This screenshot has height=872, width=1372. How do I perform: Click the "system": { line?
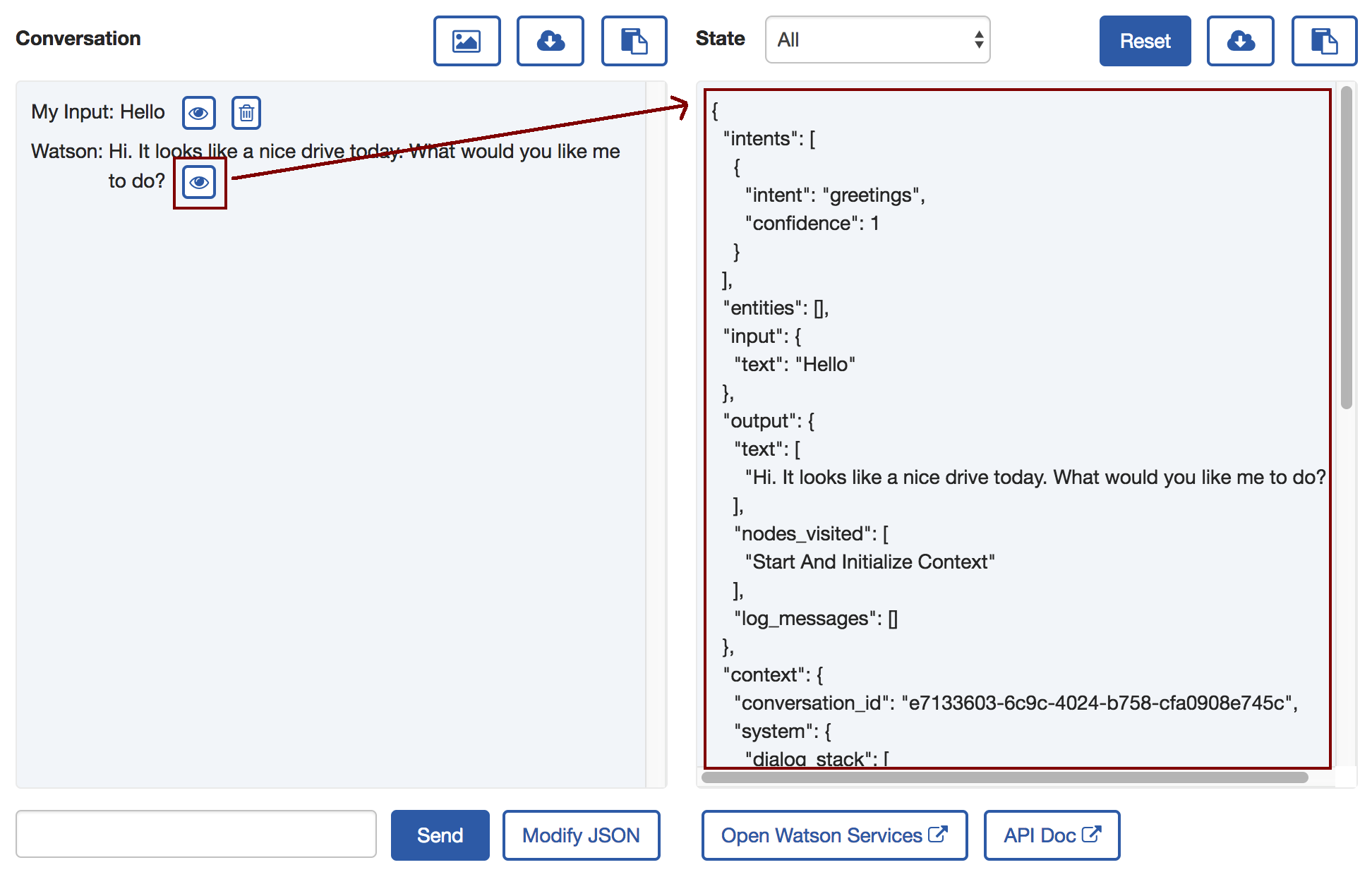pos(783,732)
